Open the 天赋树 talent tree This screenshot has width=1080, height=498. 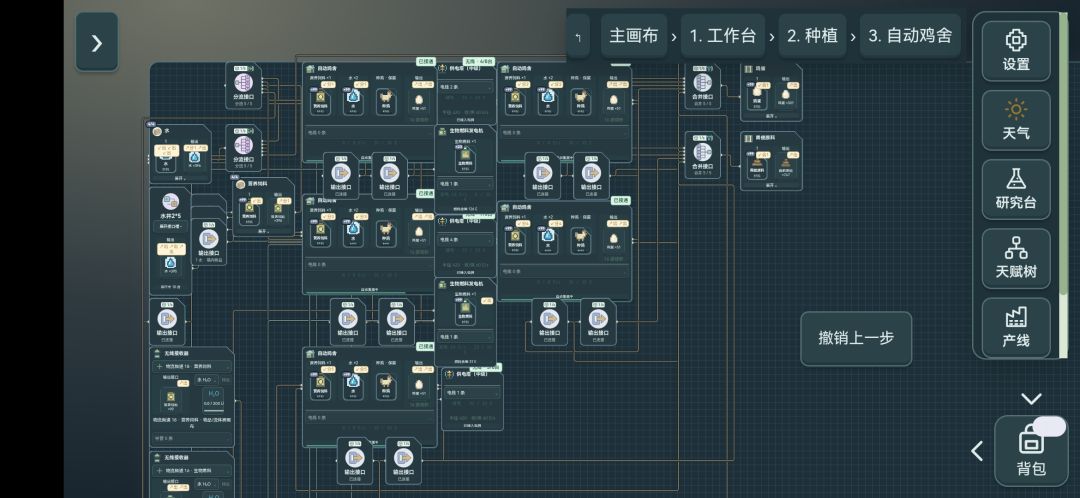(1016, 258)
